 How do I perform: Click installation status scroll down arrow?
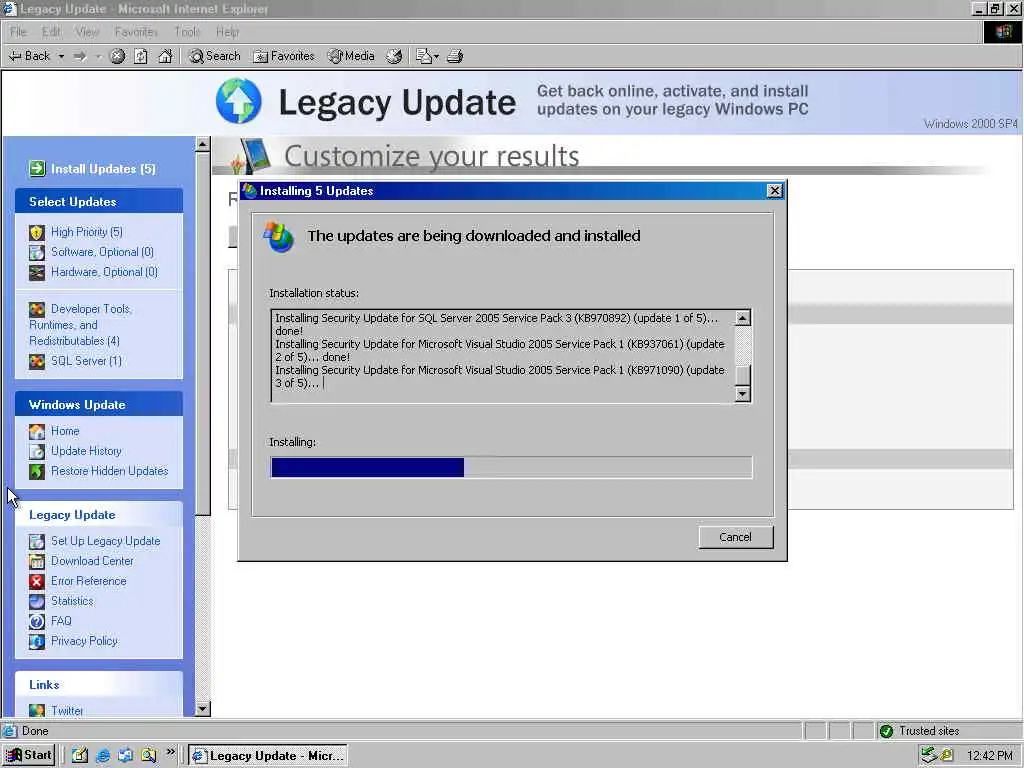click(x=743, y=394)
